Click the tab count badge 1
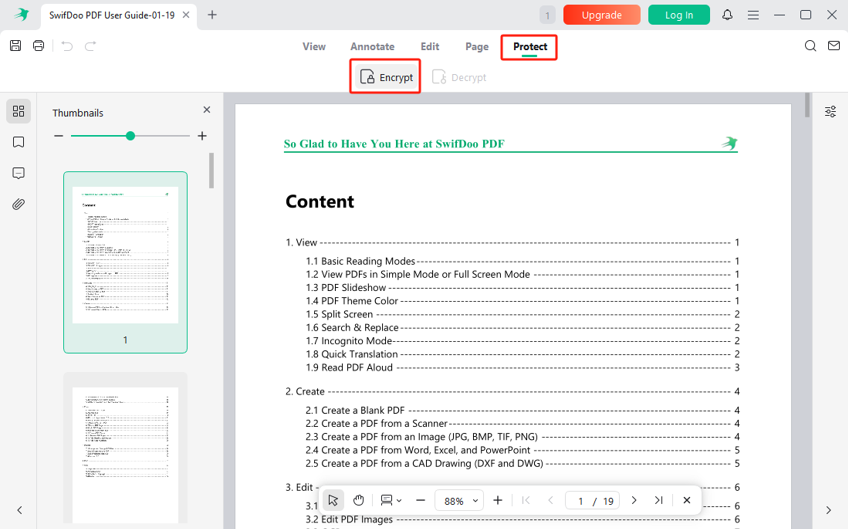The image size is (848, 529). [547, 15]
